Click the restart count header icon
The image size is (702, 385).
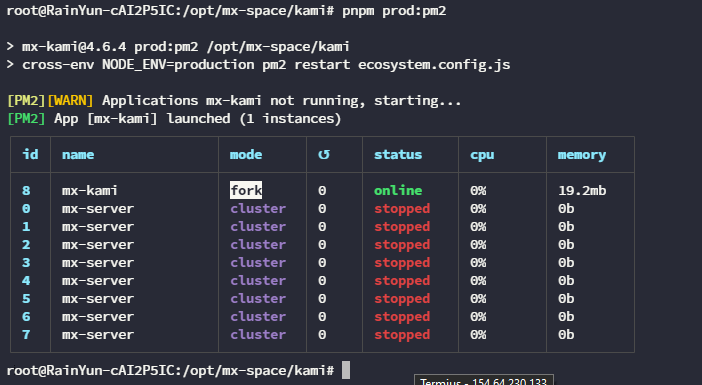[324, 154]
